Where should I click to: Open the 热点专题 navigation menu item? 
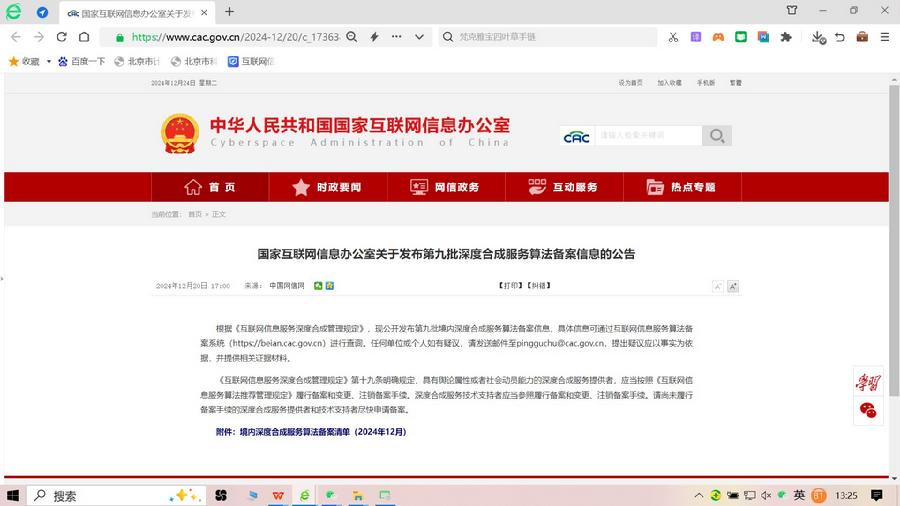point(682,187)
